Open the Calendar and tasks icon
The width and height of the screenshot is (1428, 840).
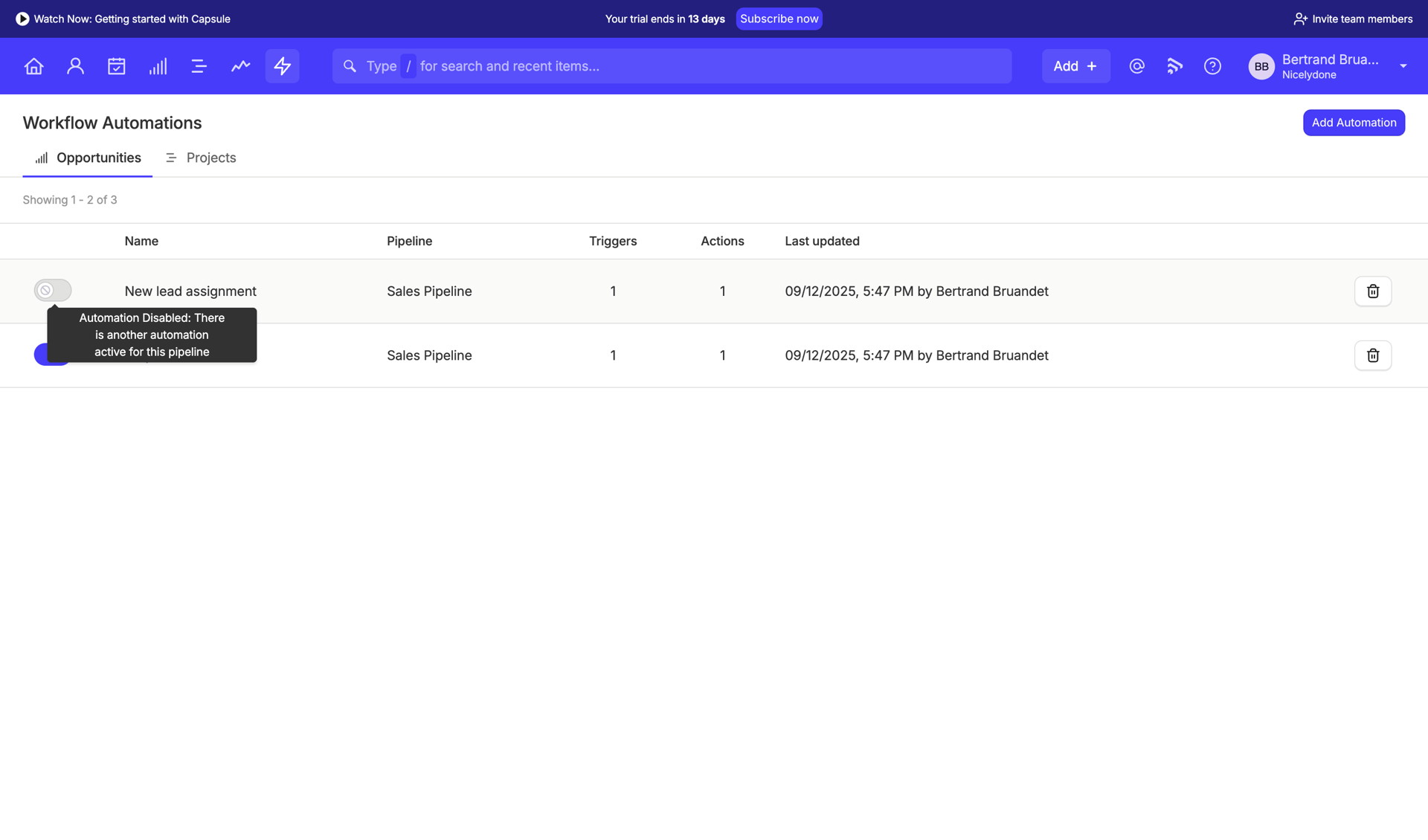coord(117,66)
